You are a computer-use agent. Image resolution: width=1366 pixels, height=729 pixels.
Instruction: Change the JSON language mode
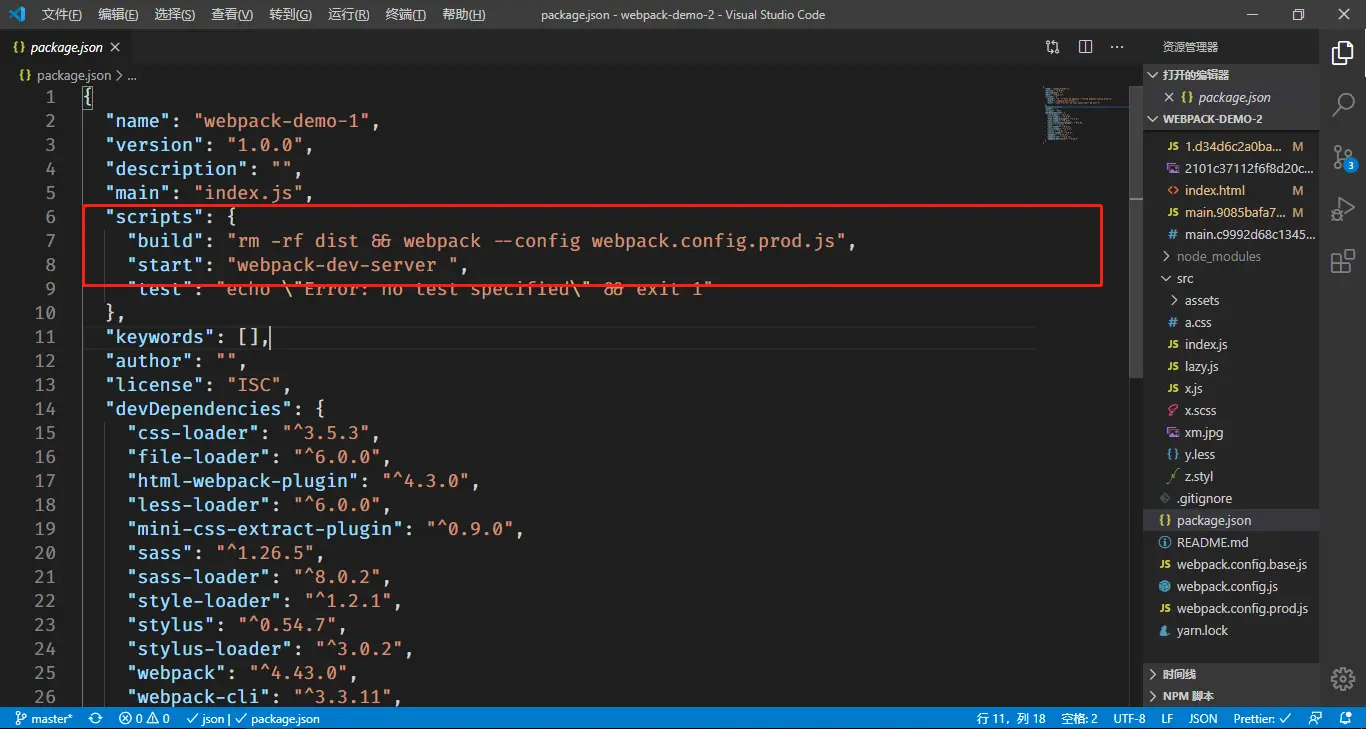click(1203, 719)
